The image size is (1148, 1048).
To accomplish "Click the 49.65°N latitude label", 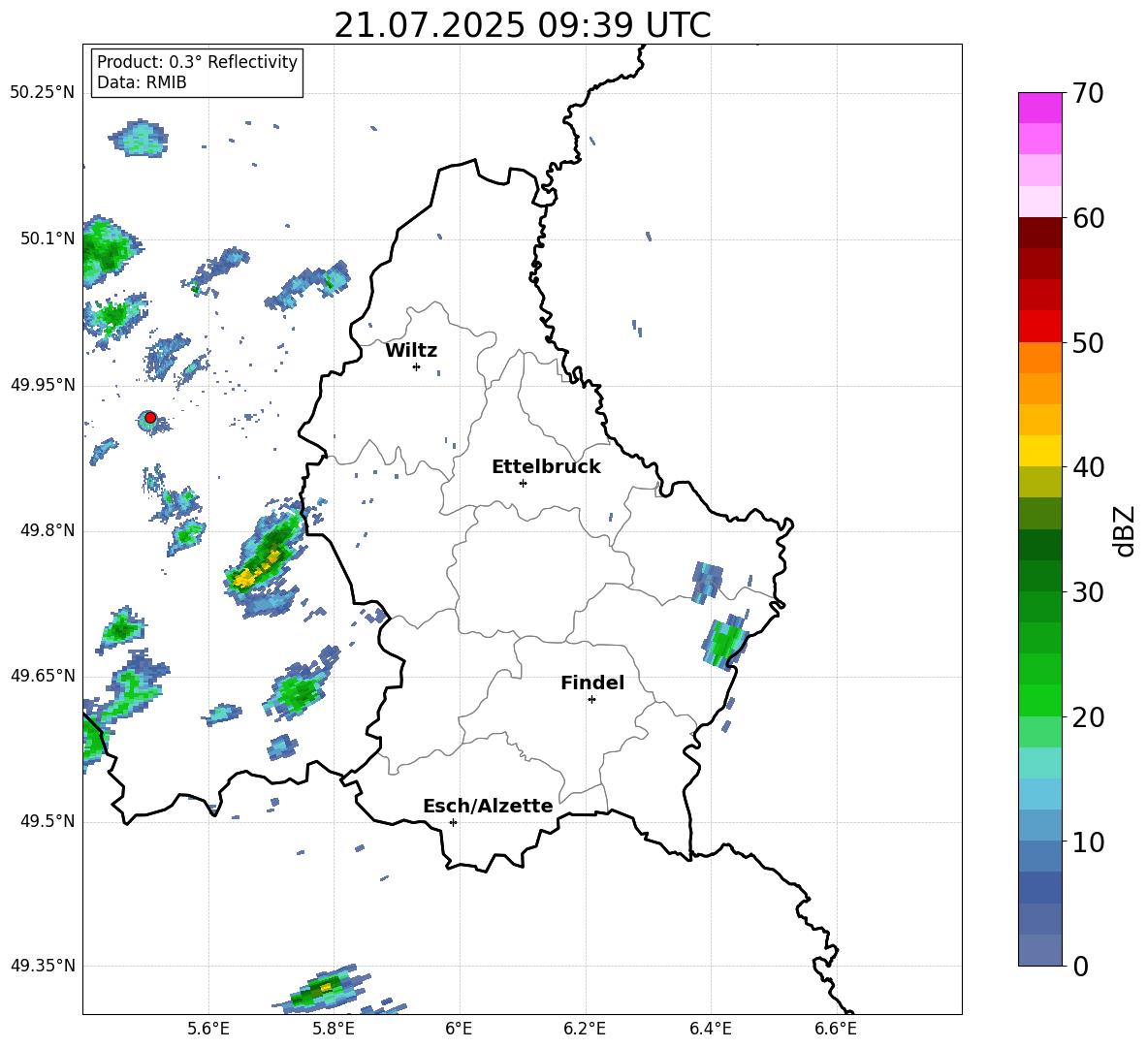I will [x=43, y=675].
